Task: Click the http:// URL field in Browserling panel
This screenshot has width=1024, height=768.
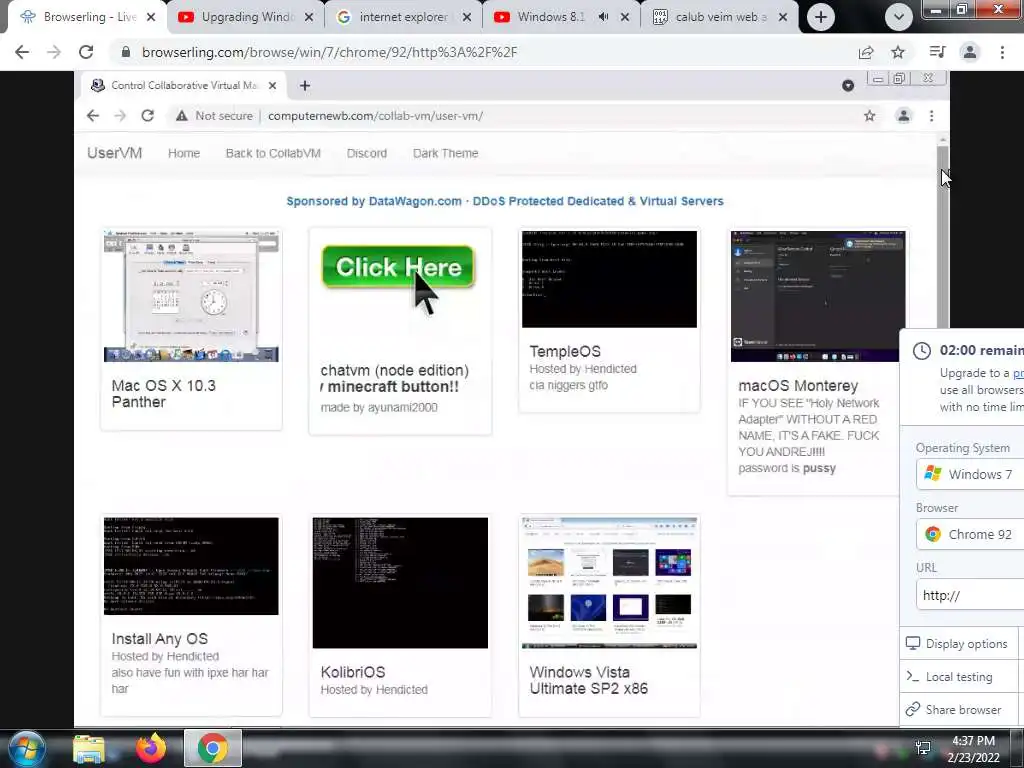Action: click(x=970, y=595)
